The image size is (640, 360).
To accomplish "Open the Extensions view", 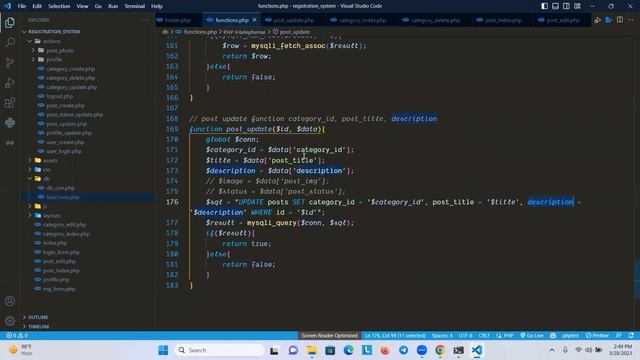I will tap(10, 102).
